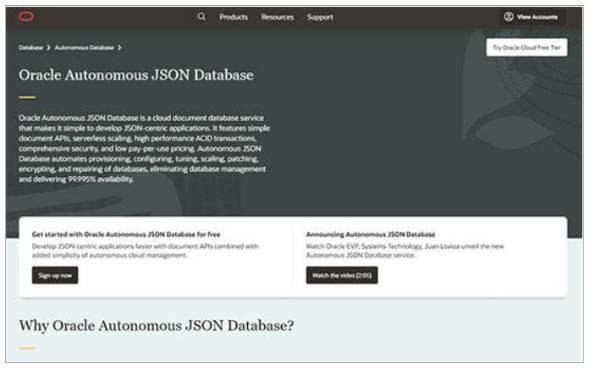Click the product description paragraph text
The image size is (590, 369).
tap(144, 149)
